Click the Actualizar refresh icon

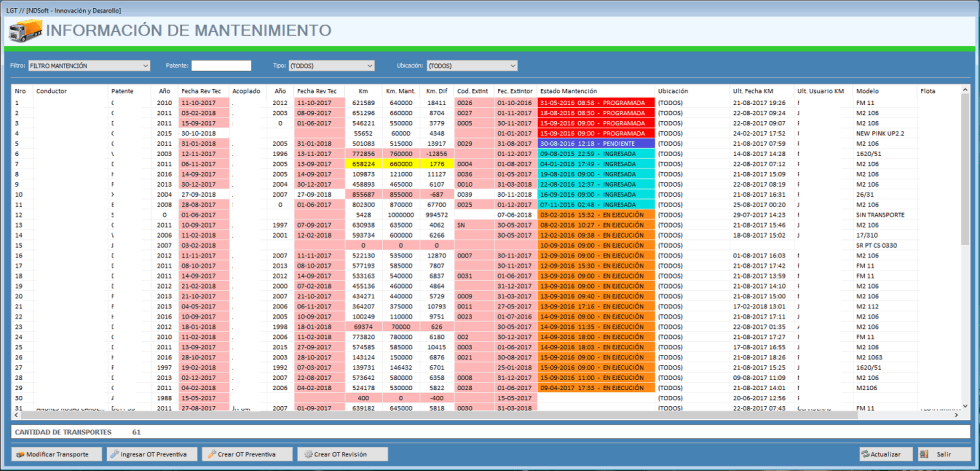pos(866,454)
